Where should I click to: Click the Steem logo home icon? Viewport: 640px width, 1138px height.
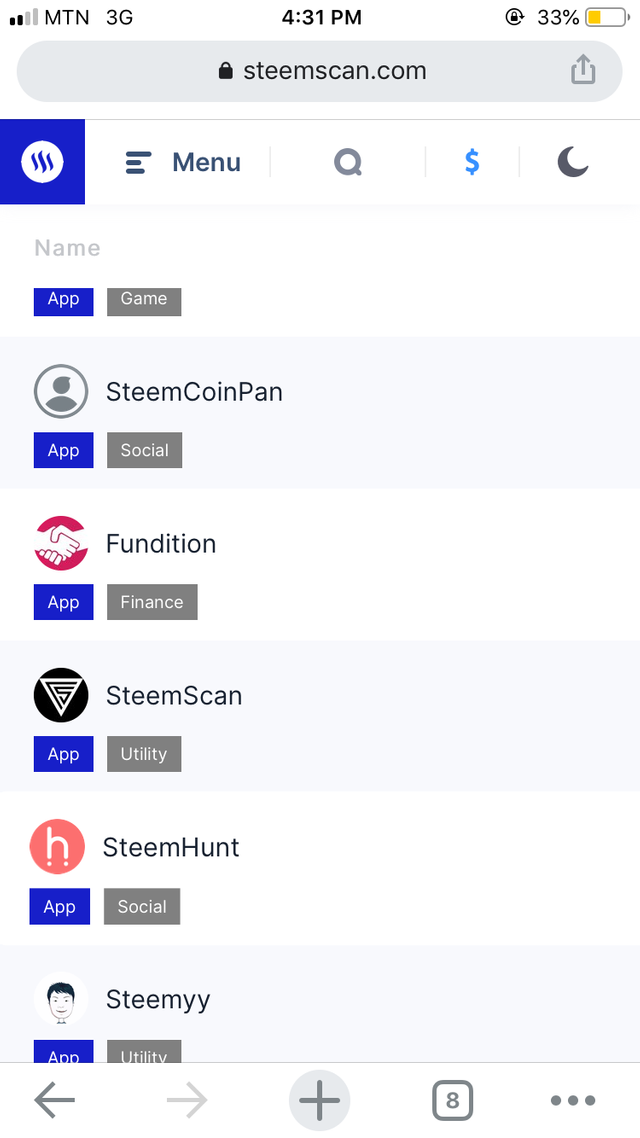[42, 162]
